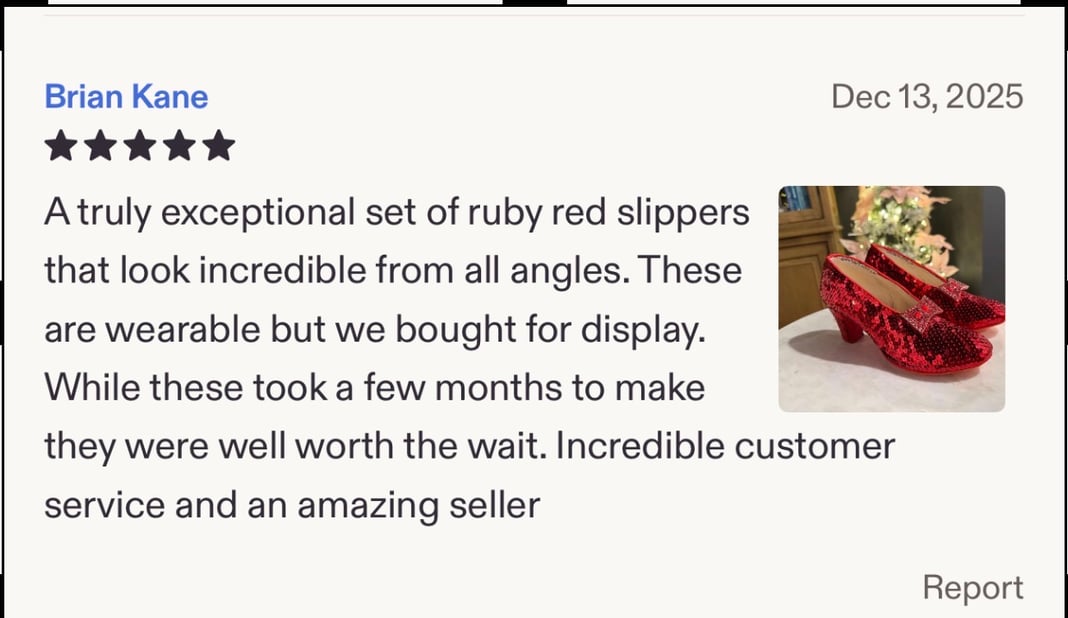Report this review
This screenshot has width=1068, height=618.
click(972, 587)
